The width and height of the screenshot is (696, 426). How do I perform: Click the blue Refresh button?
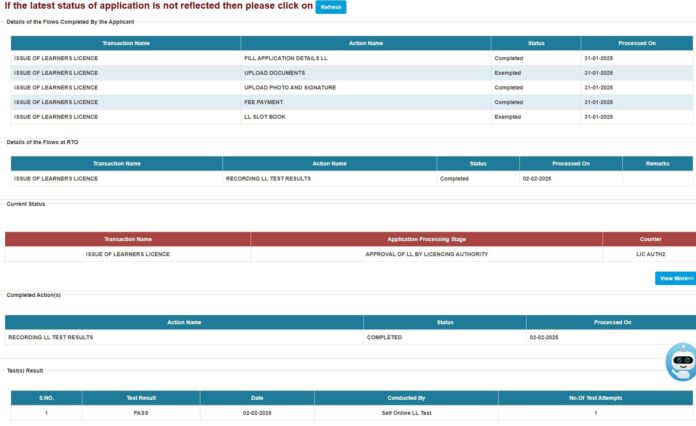331,7
